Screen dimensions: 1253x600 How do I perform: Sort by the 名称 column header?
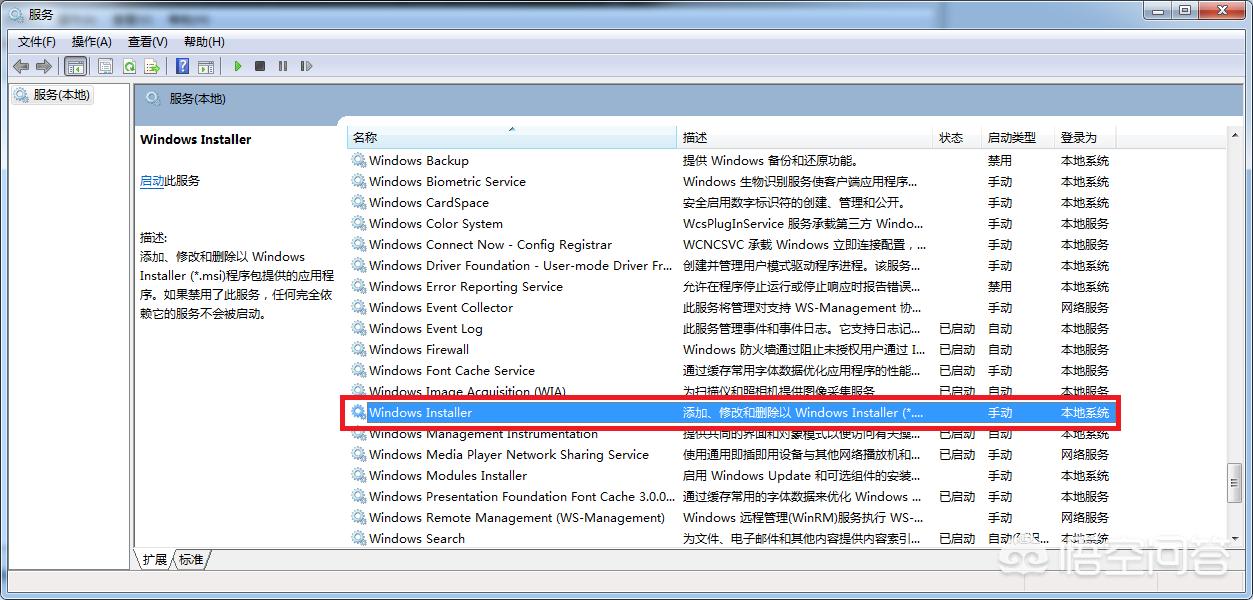pyautogui.click(x=512, y=137)
